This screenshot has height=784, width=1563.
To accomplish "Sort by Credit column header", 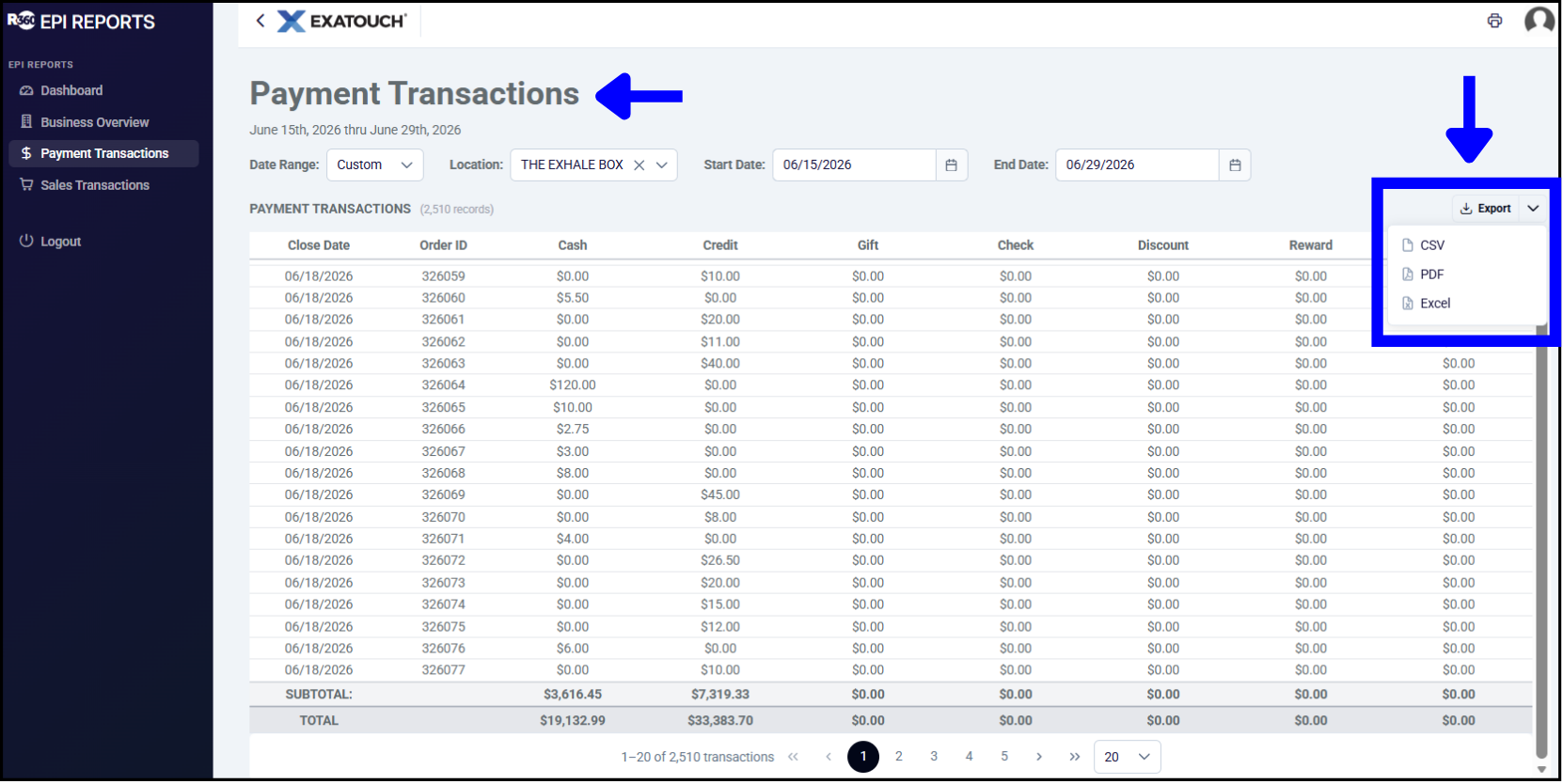I will pyautogui.click(x=720, y=245).
